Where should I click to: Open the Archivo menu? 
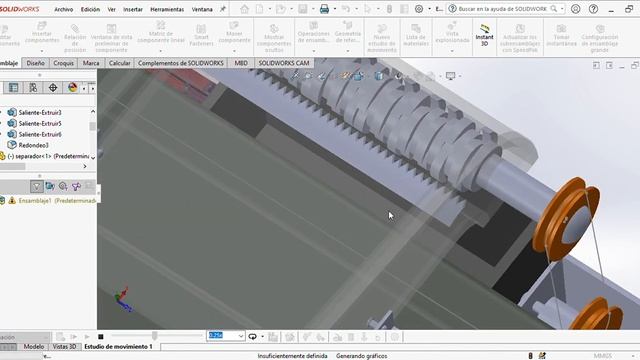pos(64,9)
